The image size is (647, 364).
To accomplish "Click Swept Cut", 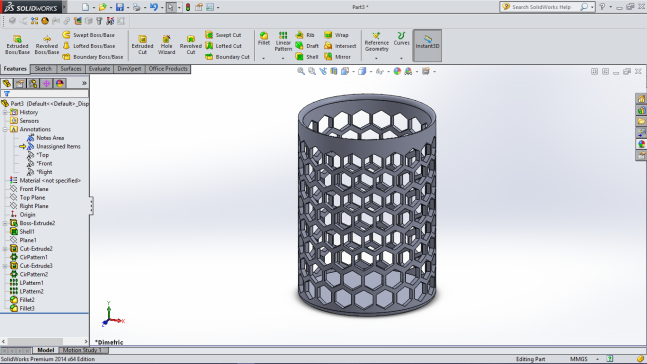I will coord(223,35).
